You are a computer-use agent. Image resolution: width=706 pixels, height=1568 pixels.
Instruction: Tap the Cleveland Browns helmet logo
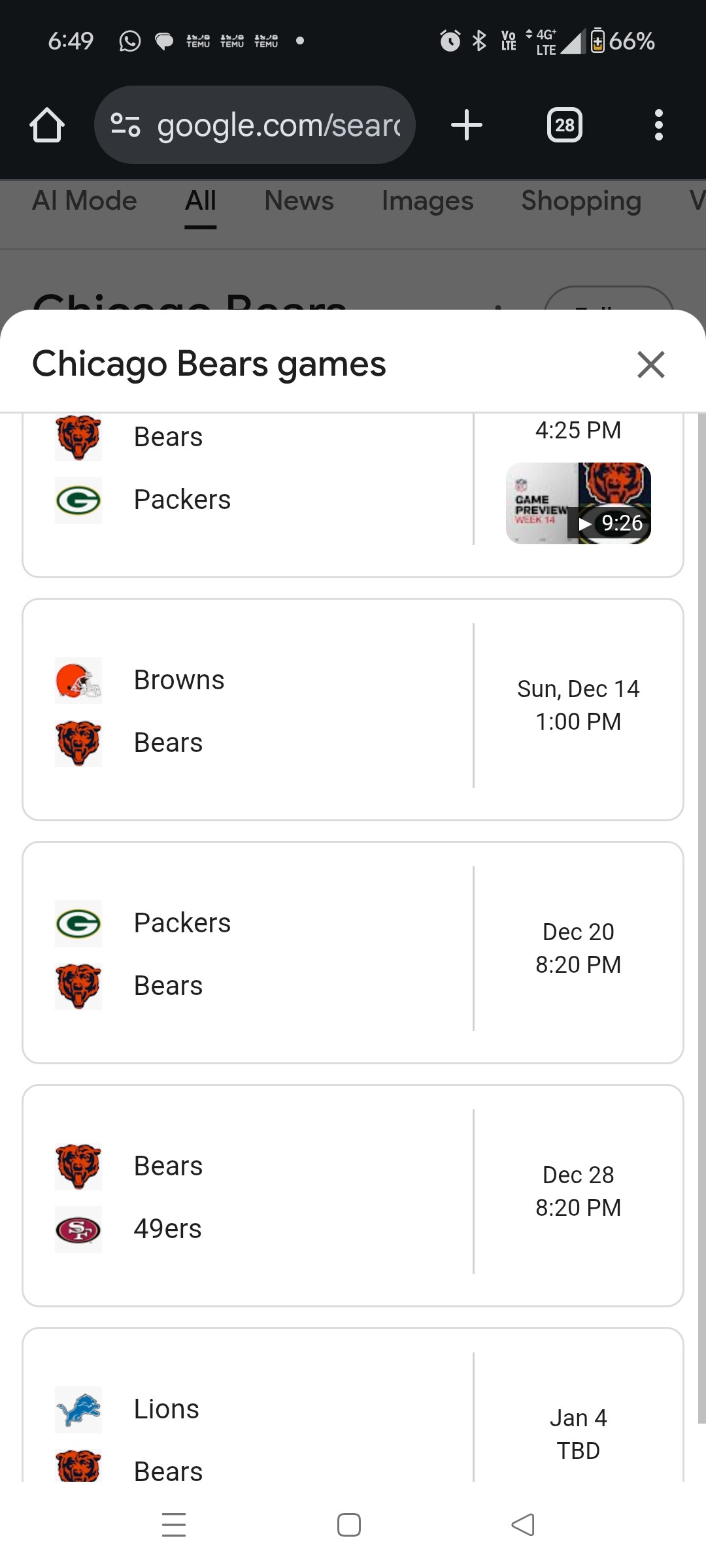click(x=78, y=680)
